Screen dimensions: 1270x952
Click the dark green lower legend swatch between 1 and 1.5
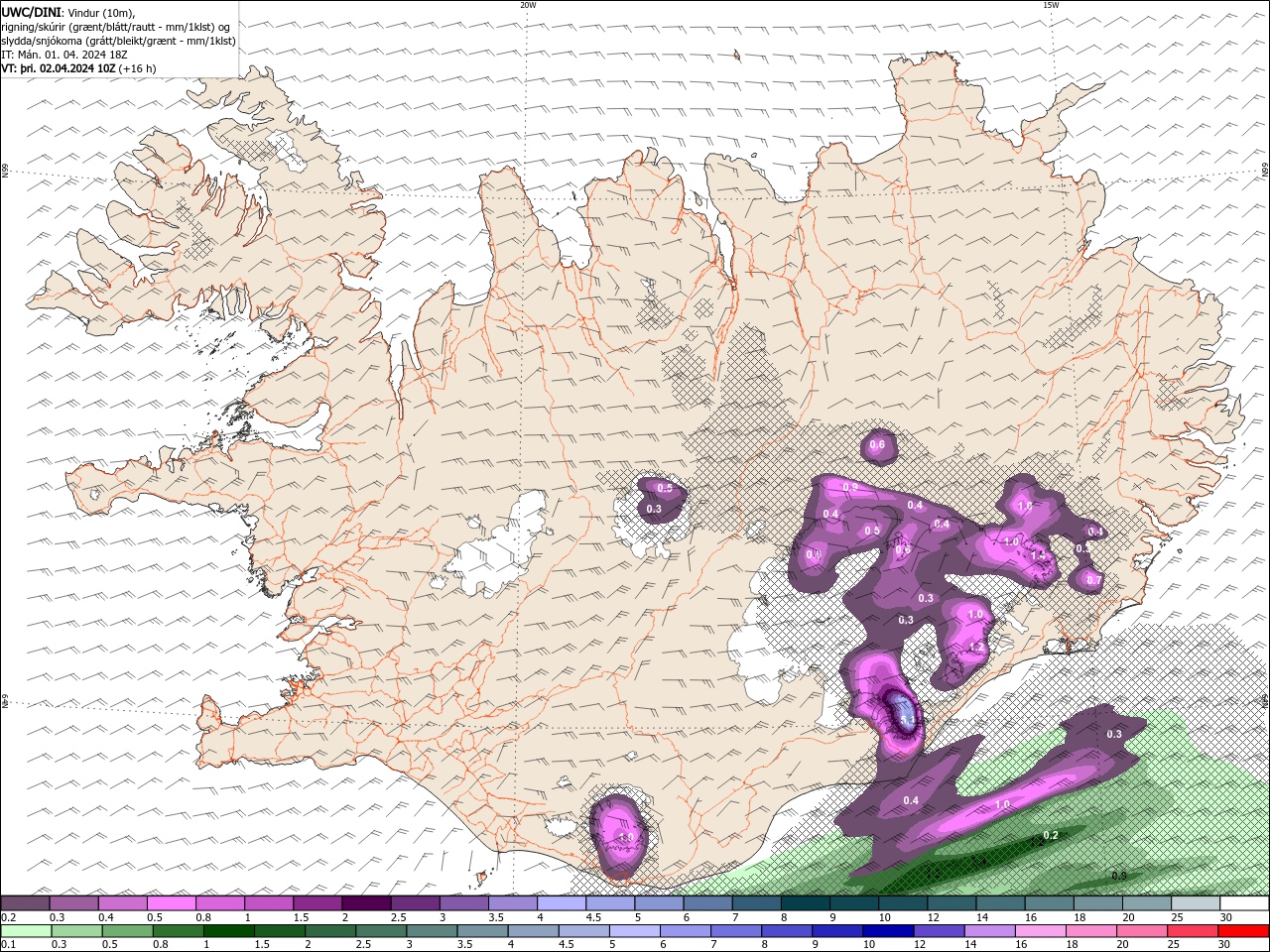[x=228, y=931]
